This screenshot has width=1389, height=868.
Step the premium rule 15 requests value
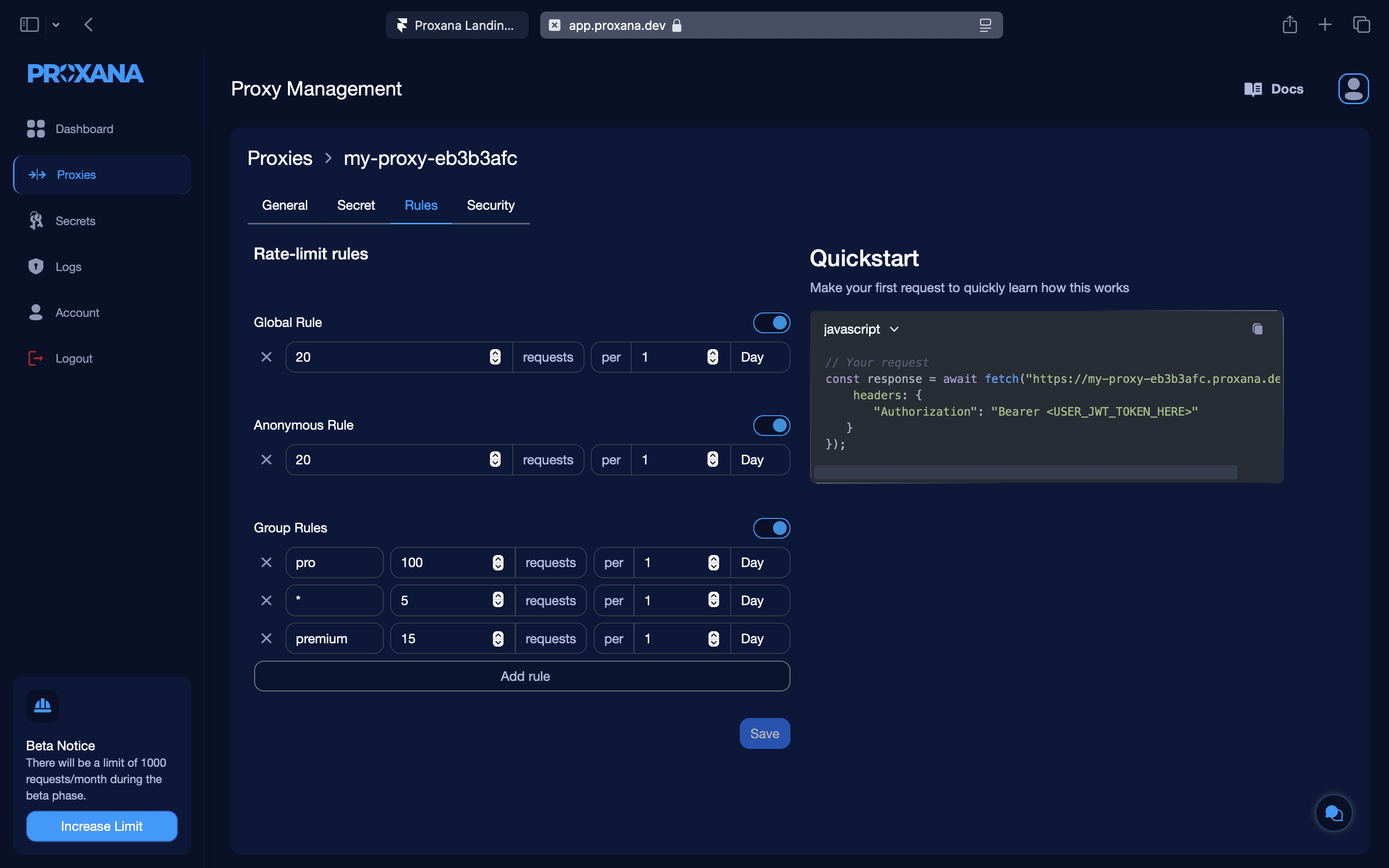498,638
